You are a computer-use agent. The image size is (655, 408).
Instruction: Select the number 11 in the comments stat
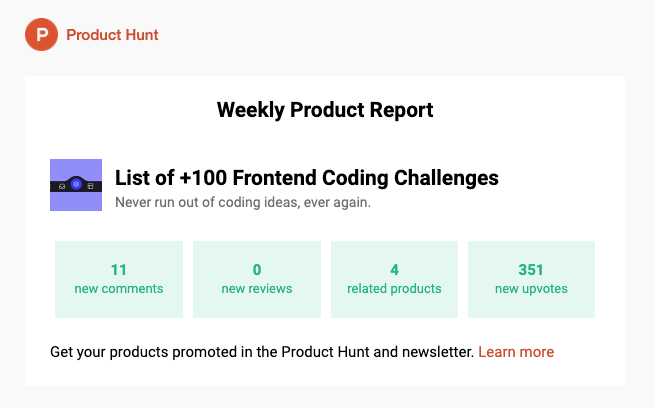[x=119, y=270]
